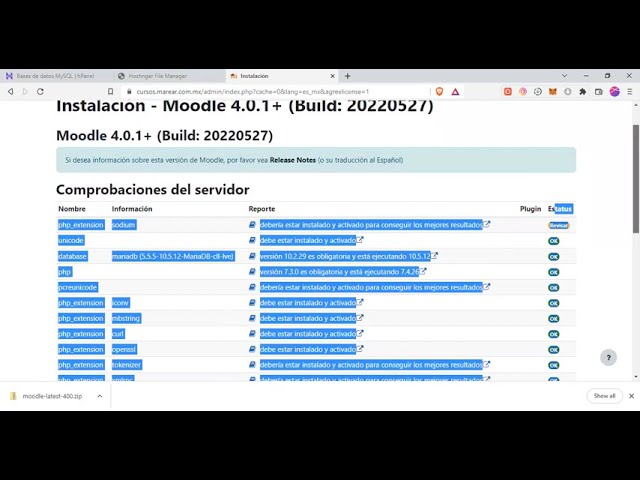The height and width of the screenshot is (480, 640).
Task: Click the book icon in tokenizer row
Action: pyautogui.click(x=252, y=365)
